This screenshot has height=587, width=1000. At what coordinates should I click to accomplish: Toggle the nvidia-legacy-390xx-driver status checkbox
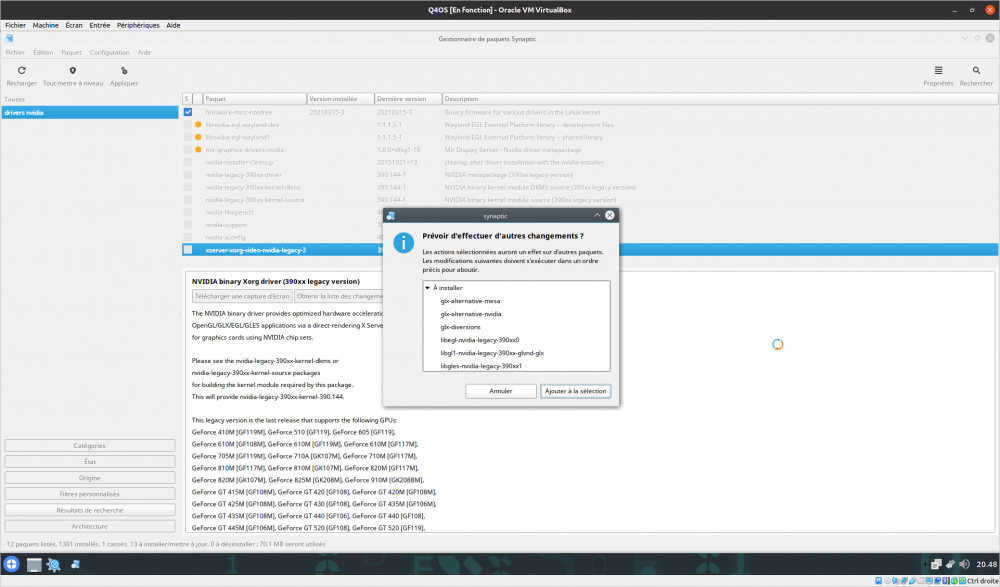click(x=188, y=175)
